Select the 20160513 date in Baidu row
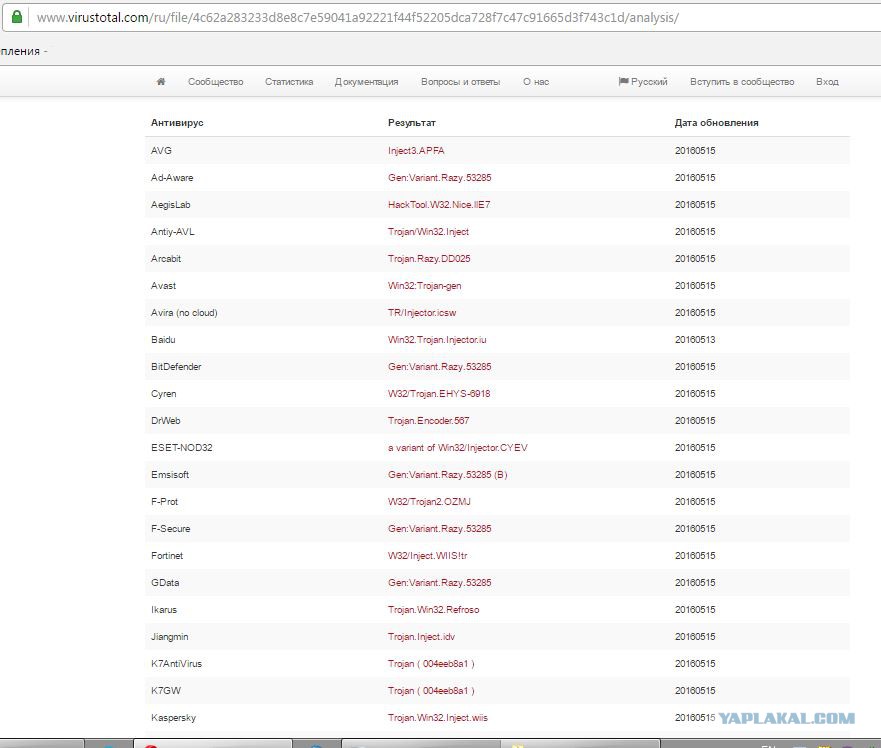The width and height of the screenshot is (881, 748). click(x=695, y=339)
